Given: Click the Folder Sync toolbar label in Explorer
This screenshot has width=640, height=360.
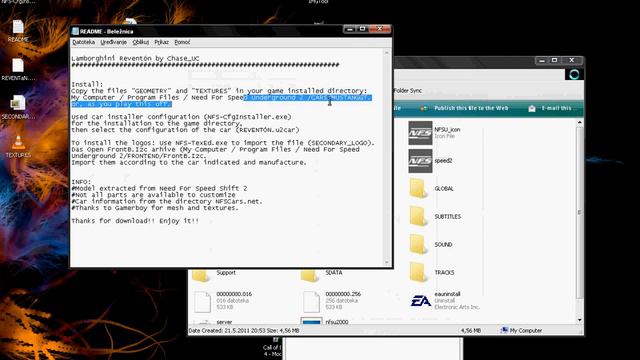Looking at the screenshot, I should click(x=408, y=91).
